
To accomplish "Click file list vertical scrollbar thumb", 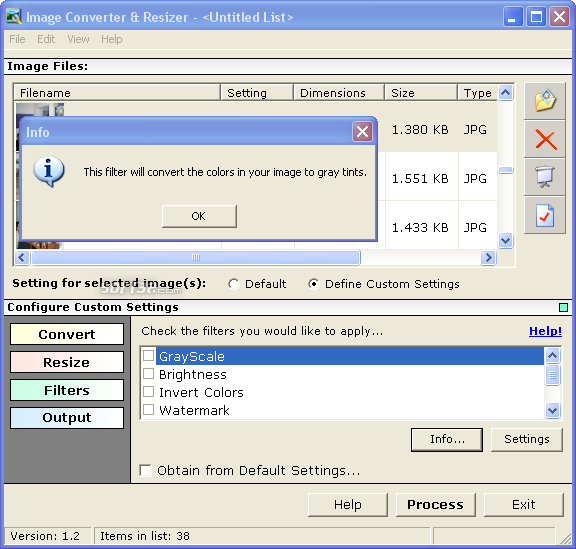I will (505, 170).
